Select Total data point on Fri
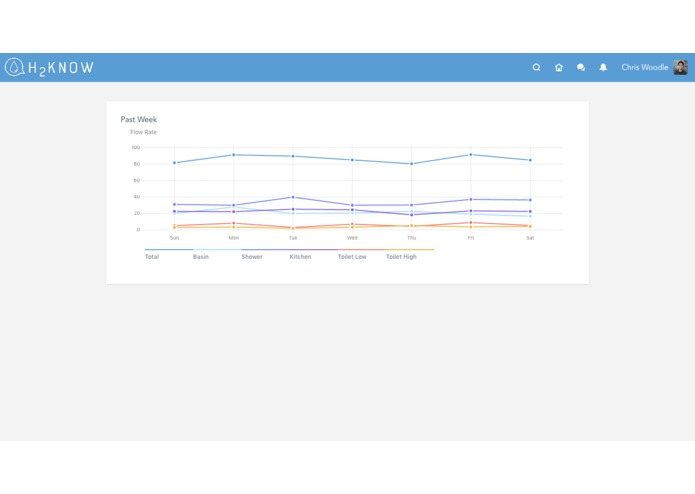This screenshot has width=695, height=494. [x=471, y=154]
